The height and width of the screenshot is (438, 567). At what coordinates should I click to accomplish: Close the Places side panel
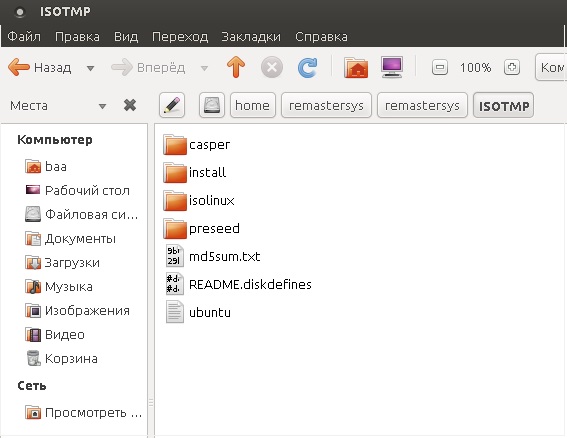pos(130,105)
